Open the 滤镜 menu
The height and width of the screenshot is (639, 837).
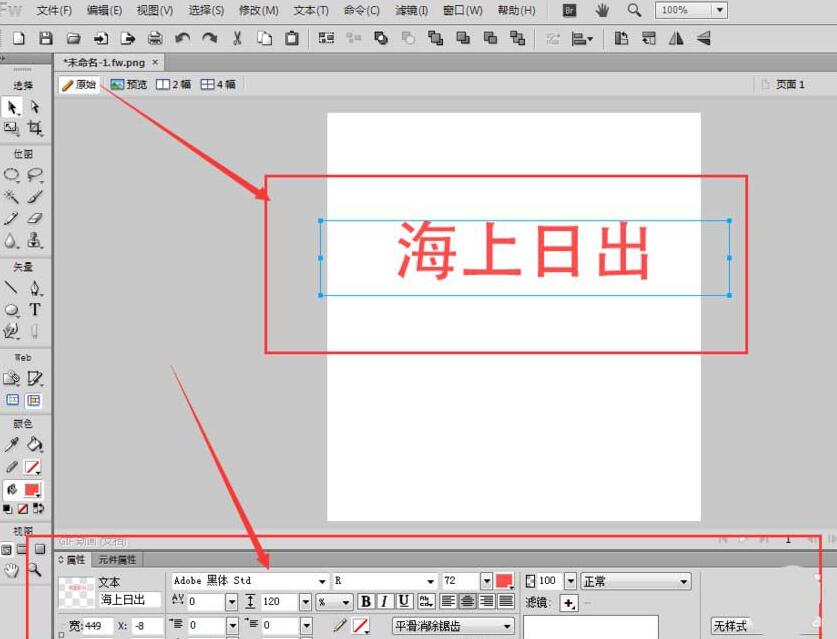[412, 10]
